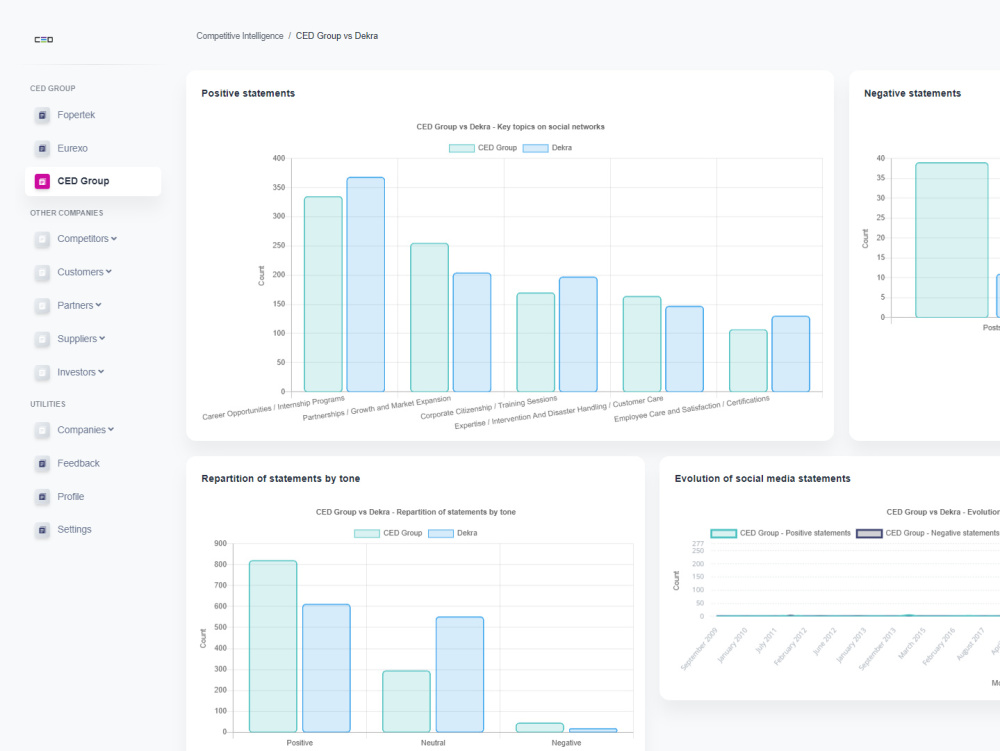Image resolution: width=1000 pixels, height=751 pixels.
Task: Click the Investors sidebar icon
Action: [x=42, y=372]
